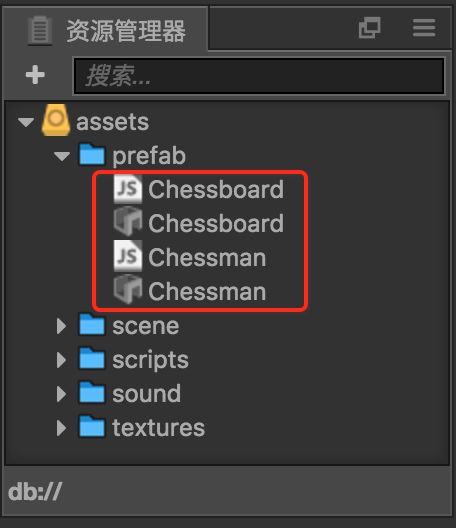Select the Chessboard JS script icon

pos(128,189)
